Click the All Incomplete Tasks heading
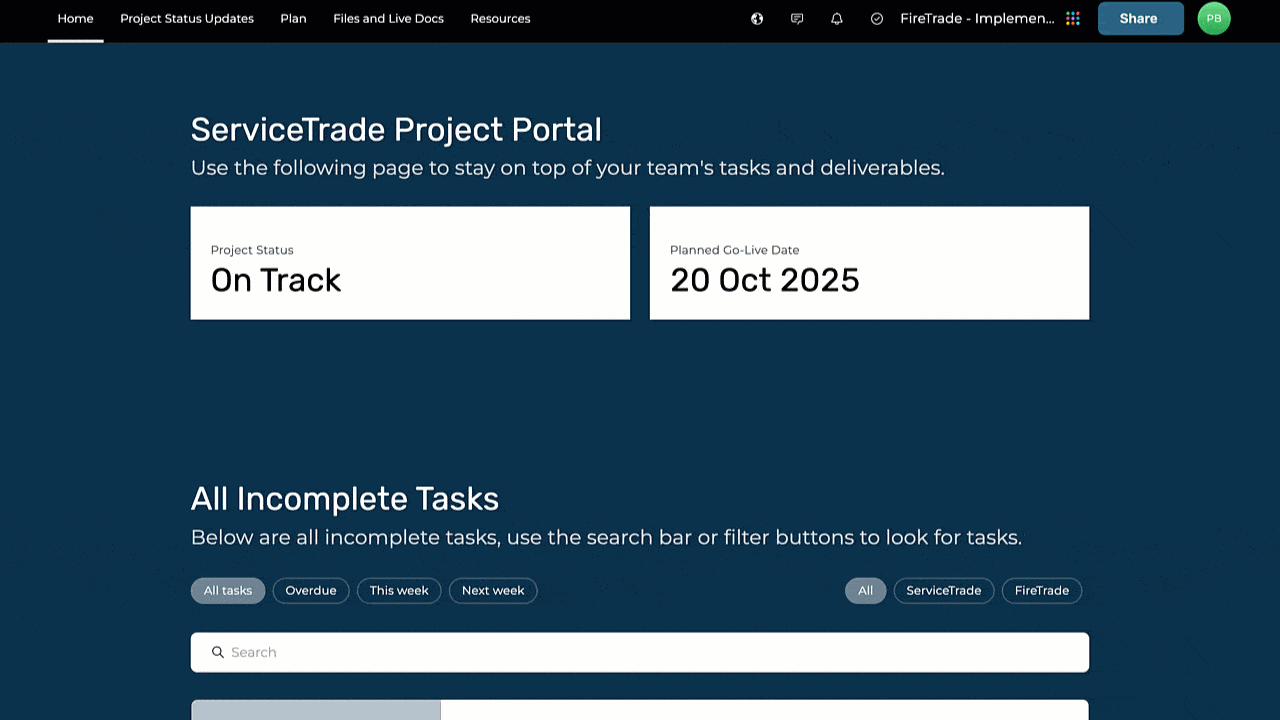 345,498
